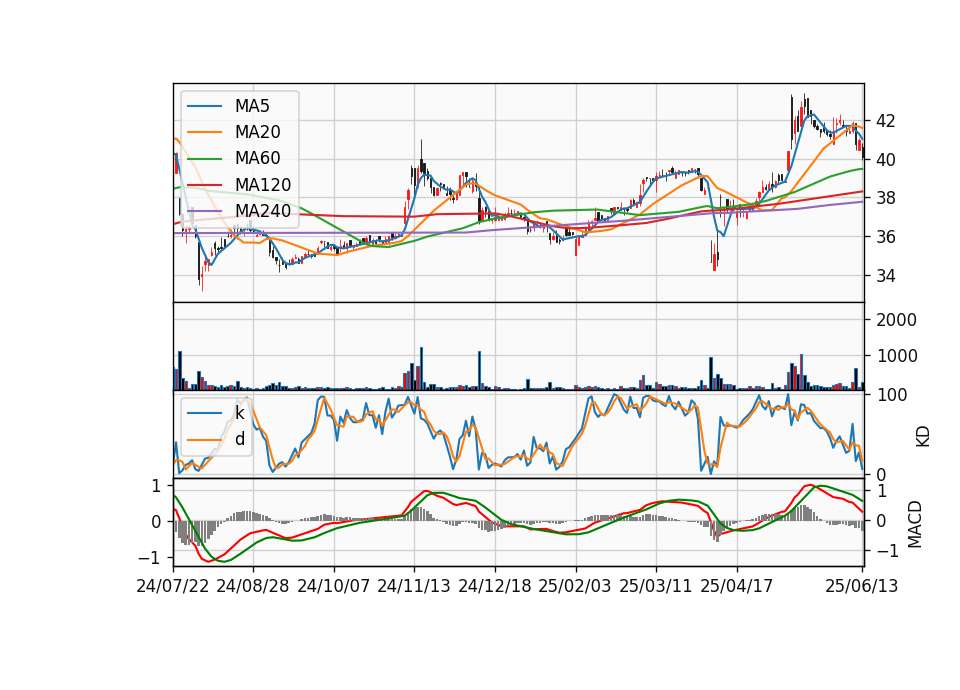
Task: Click the price axis value 36
Action: (885, 237)
